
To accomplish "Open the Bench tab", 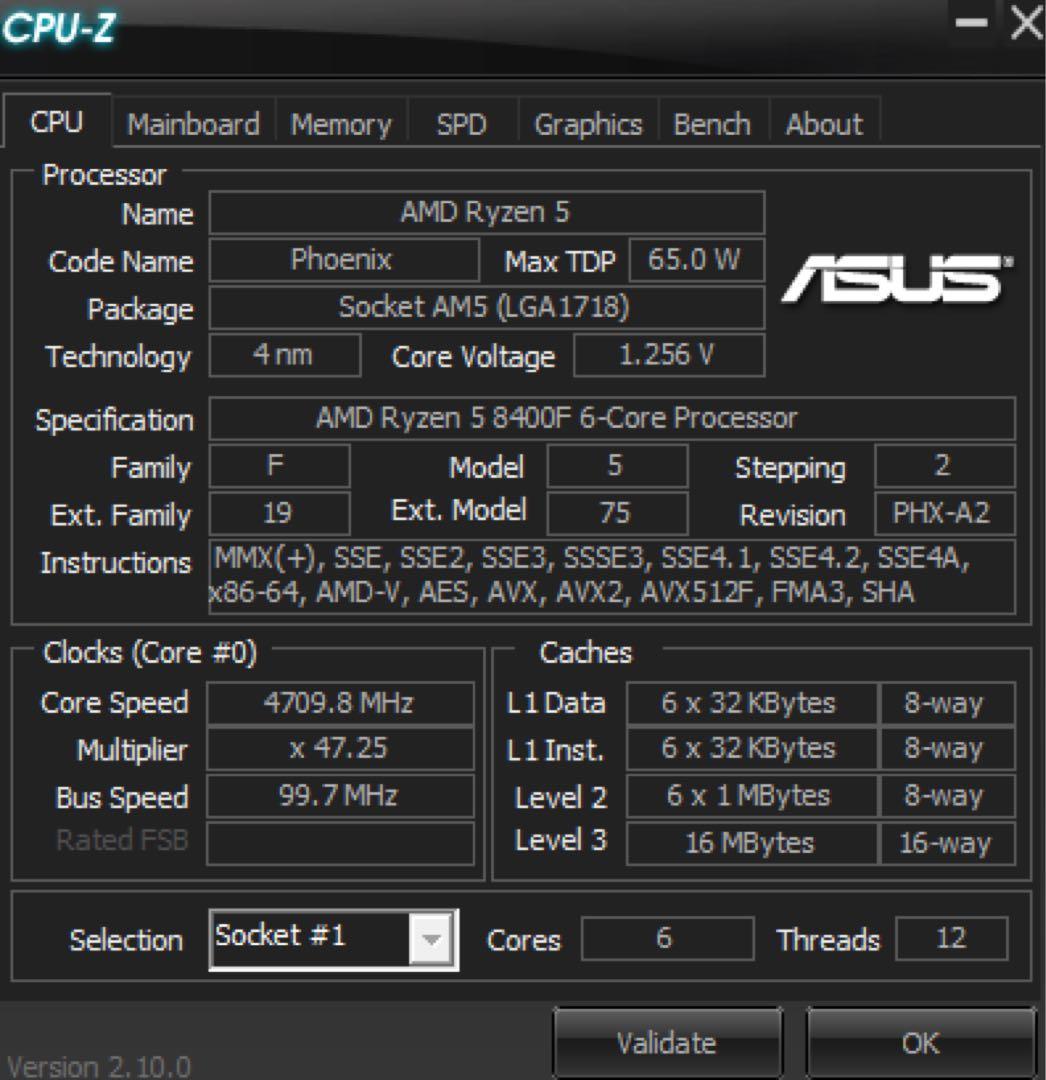I will tap(713, 124).
